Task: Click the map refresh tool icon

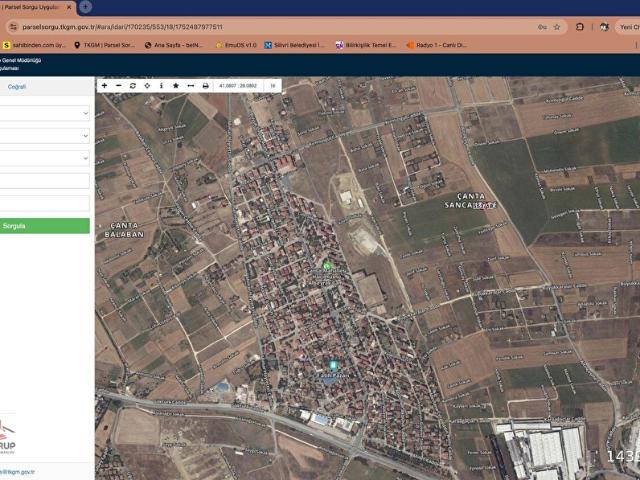Action: (133, 86)
